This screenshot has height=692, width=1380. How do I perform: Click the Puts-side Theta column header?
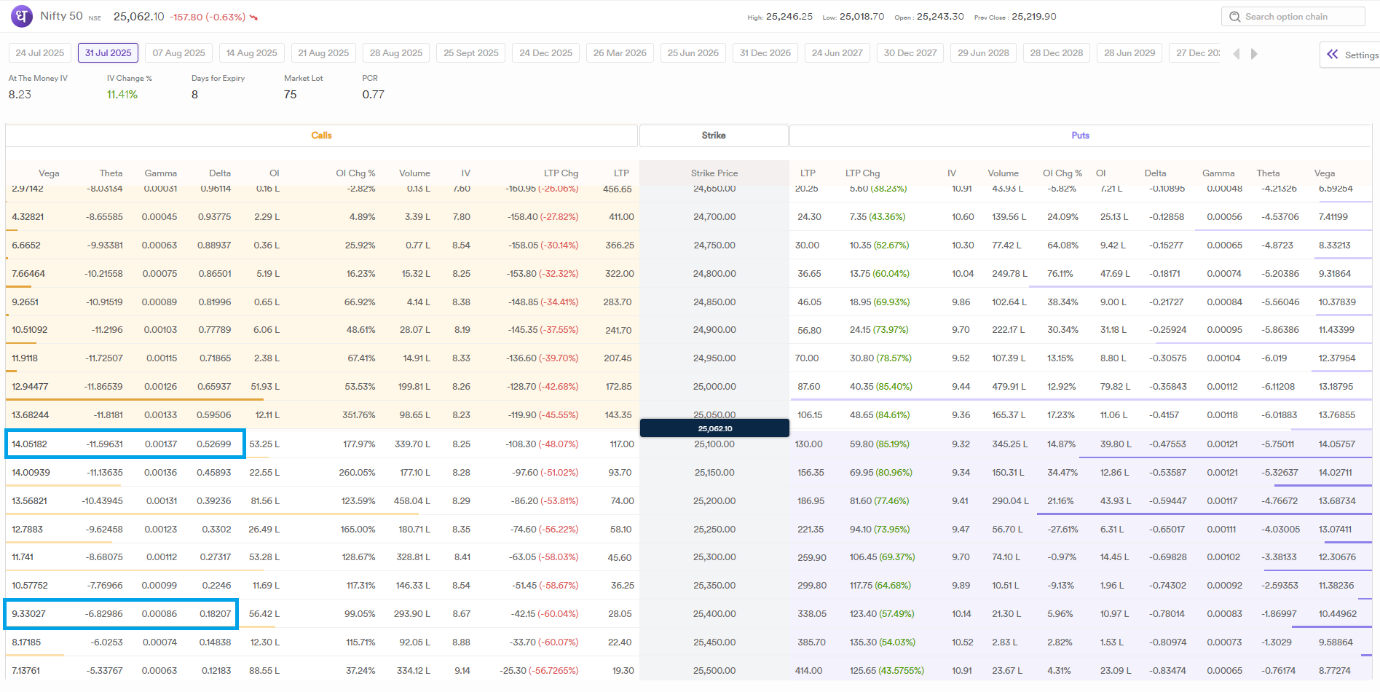pos(1268,173)
